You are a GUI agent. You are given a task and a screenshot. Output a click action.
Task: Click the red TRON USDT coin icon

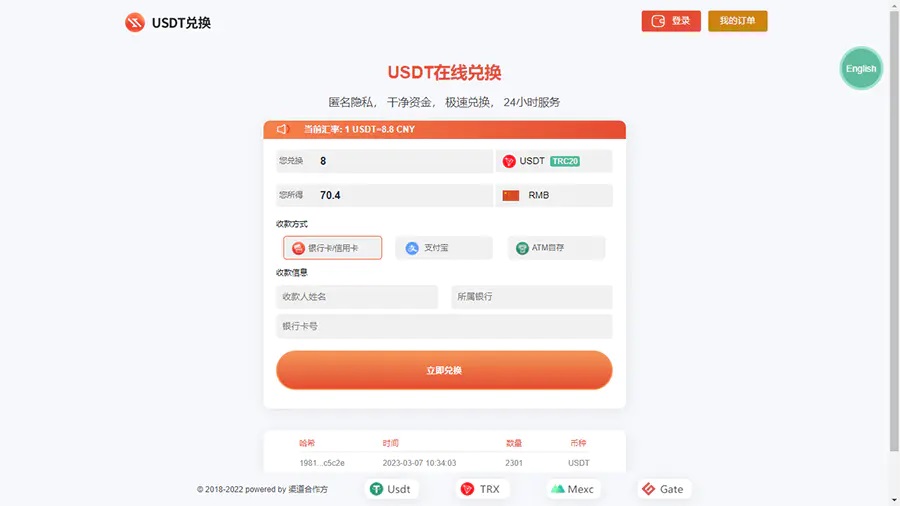(x=509, y=161)
